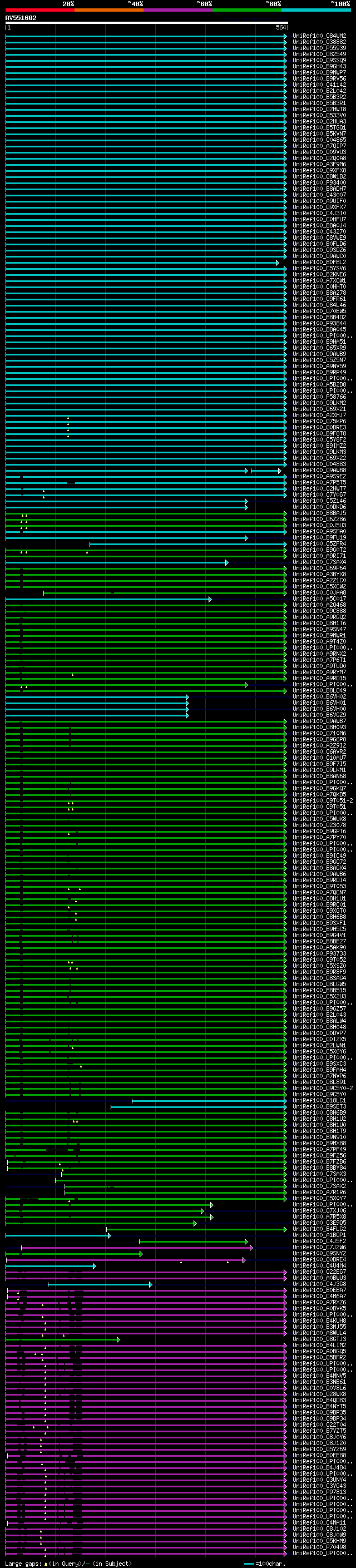Click label UniRef100_C5X2U3
The width and height of the screenshot is (356, 1568).
point(319,996)
